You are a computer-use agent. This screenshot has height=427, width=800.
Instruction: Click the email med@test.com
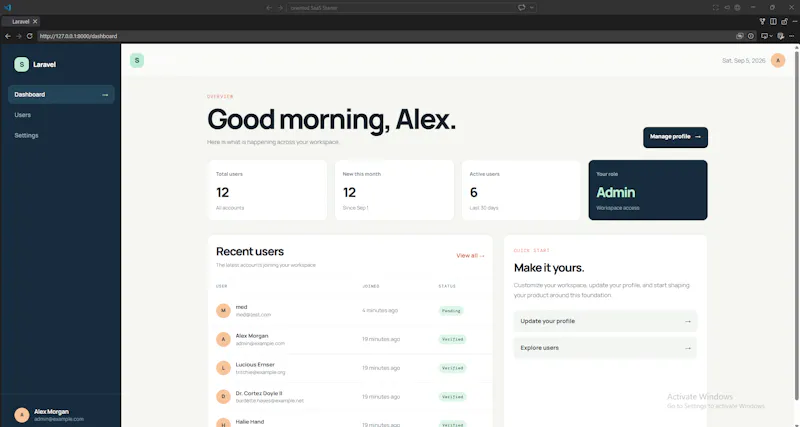pyautogui.click(x=253, y=315)
